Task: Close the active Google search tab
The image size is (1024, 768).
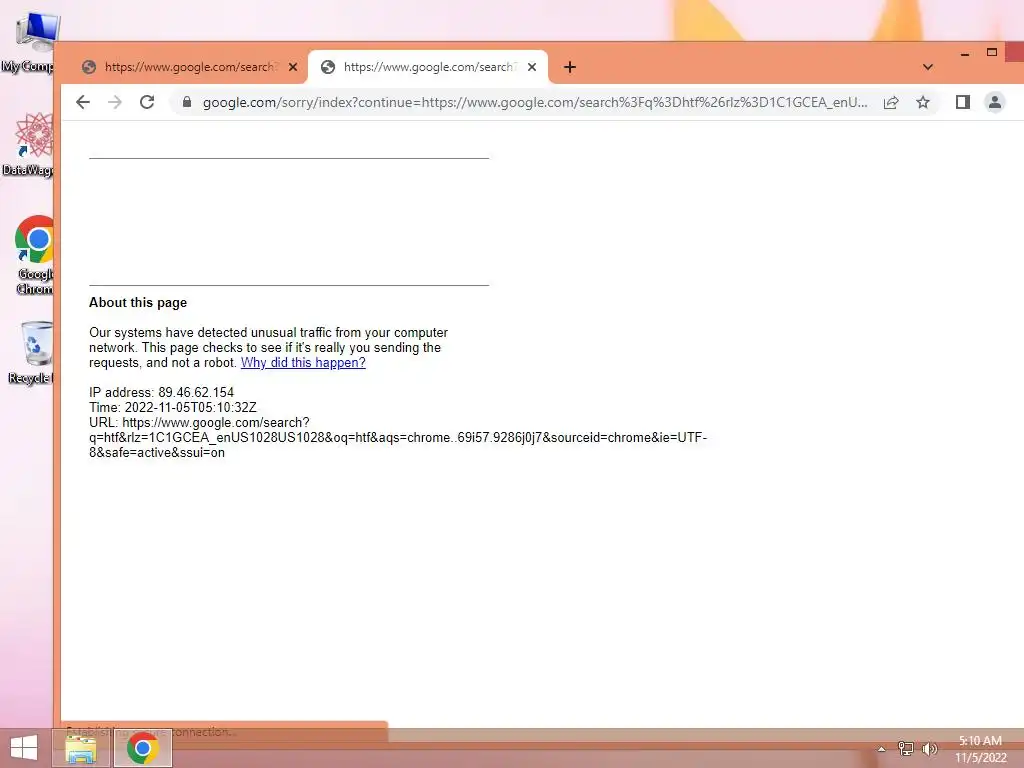Action: point(532,67)
